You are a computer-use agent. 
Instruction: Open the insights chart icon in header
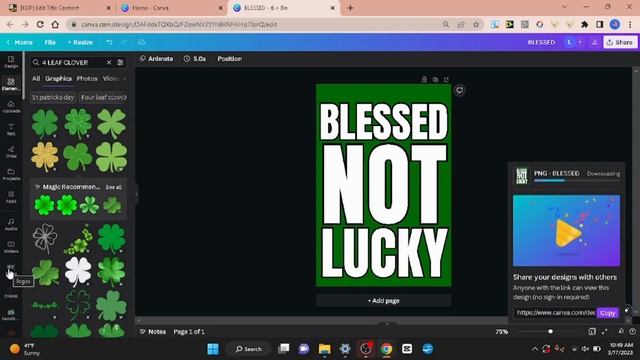(594, 42)
